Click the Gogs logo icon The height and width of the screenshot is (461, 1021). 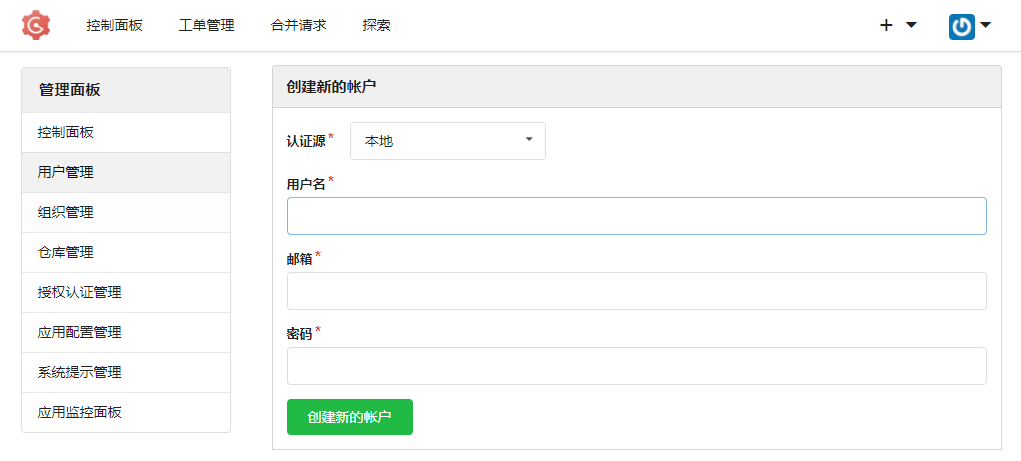[x=36, y=25]
